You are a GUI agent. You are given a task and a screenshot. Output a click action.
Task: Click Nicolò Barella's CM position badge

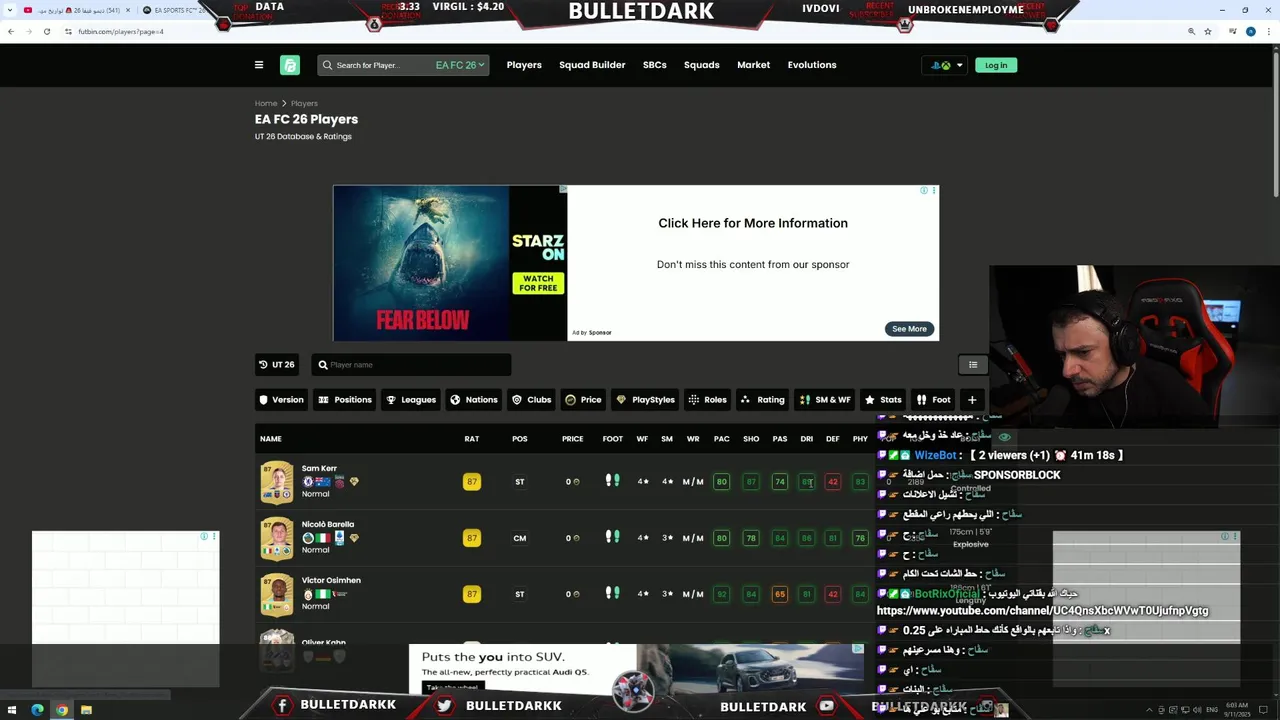click(520, 538)
